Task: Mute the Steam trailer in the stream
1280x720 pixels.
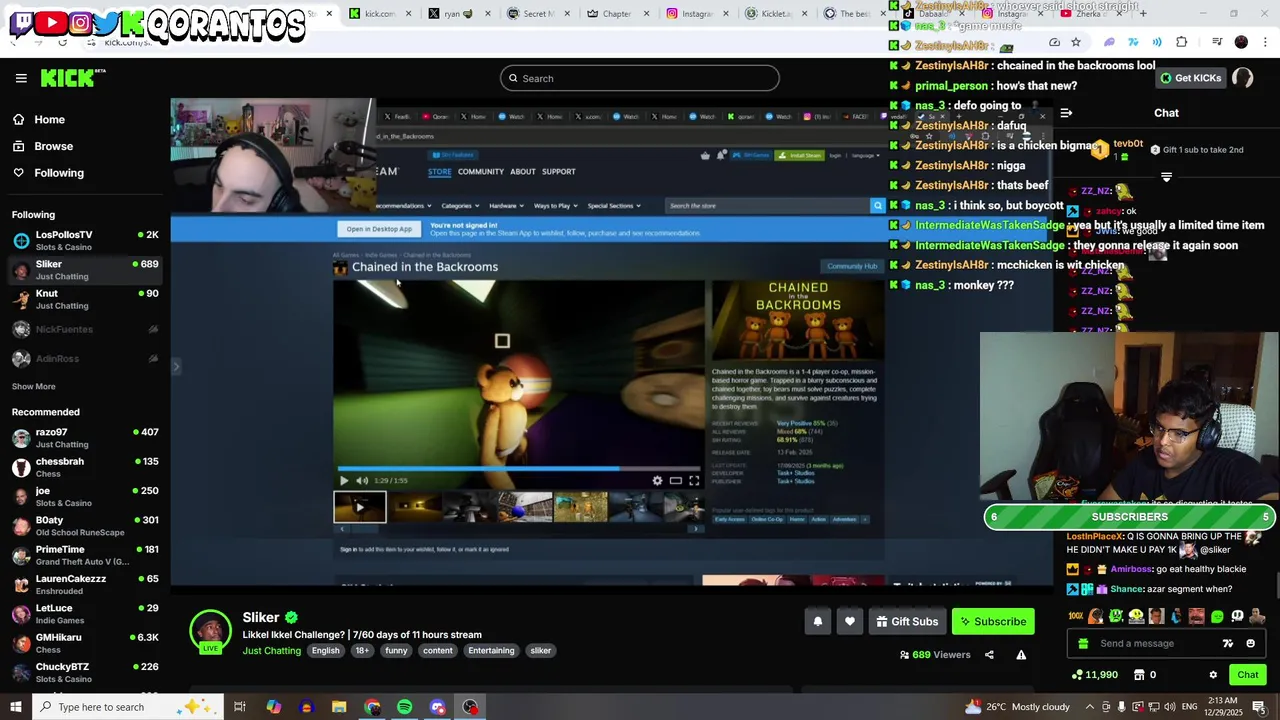Action: point(362,481)
